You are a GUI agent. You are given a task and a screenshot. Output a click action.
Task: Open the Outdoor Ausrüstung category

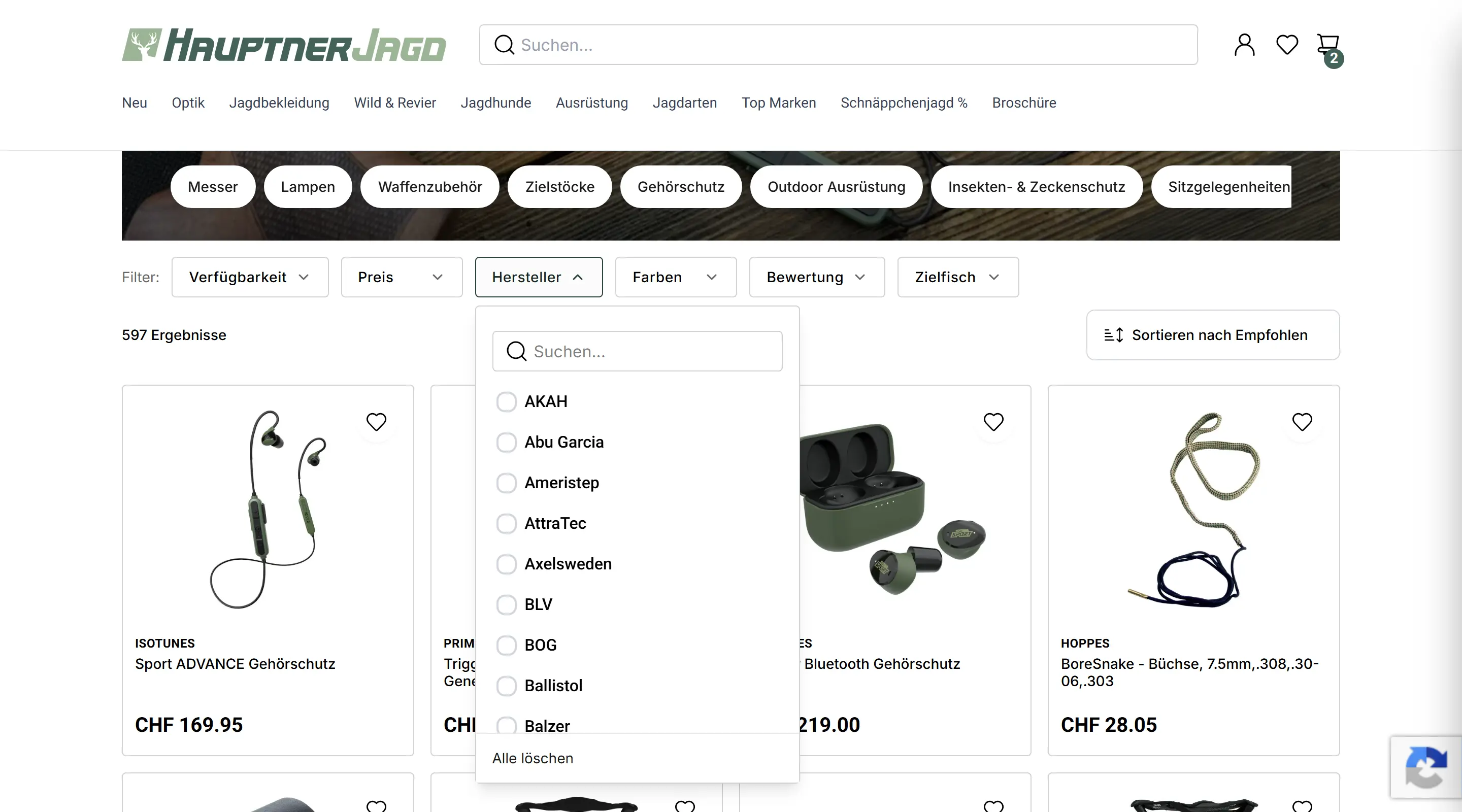(836, 187)
